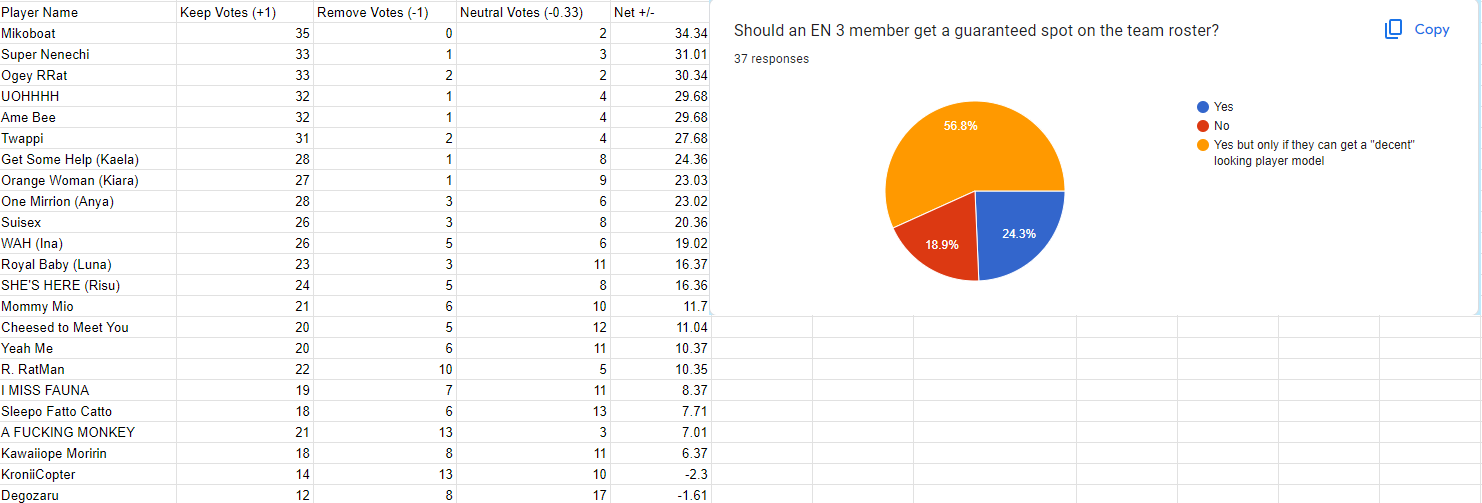Click the Mikoboat name cell
1482x503 pixels.
tap(88, 34)
